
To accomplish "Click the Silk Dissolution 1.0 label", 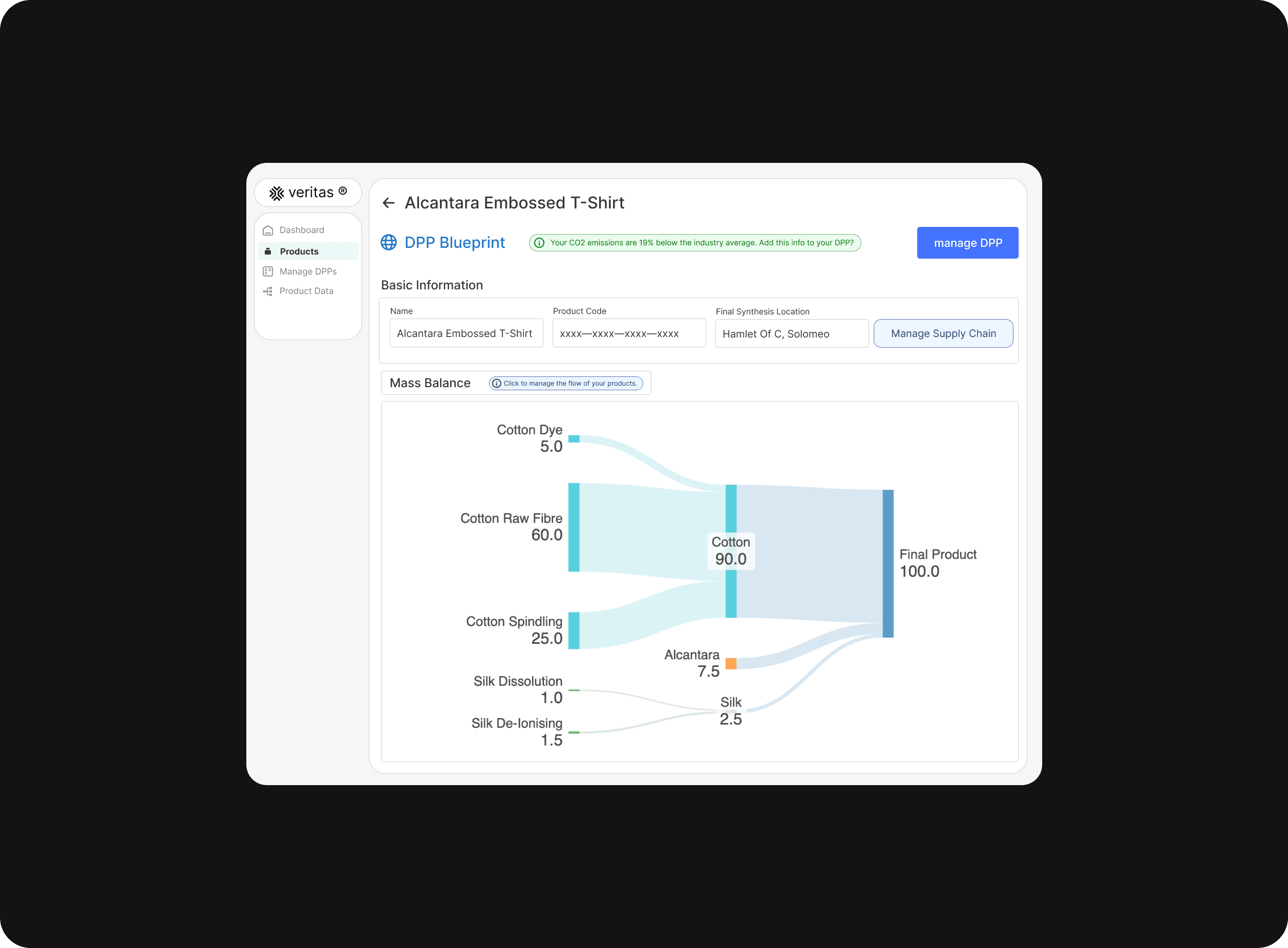I will [517, 690].
